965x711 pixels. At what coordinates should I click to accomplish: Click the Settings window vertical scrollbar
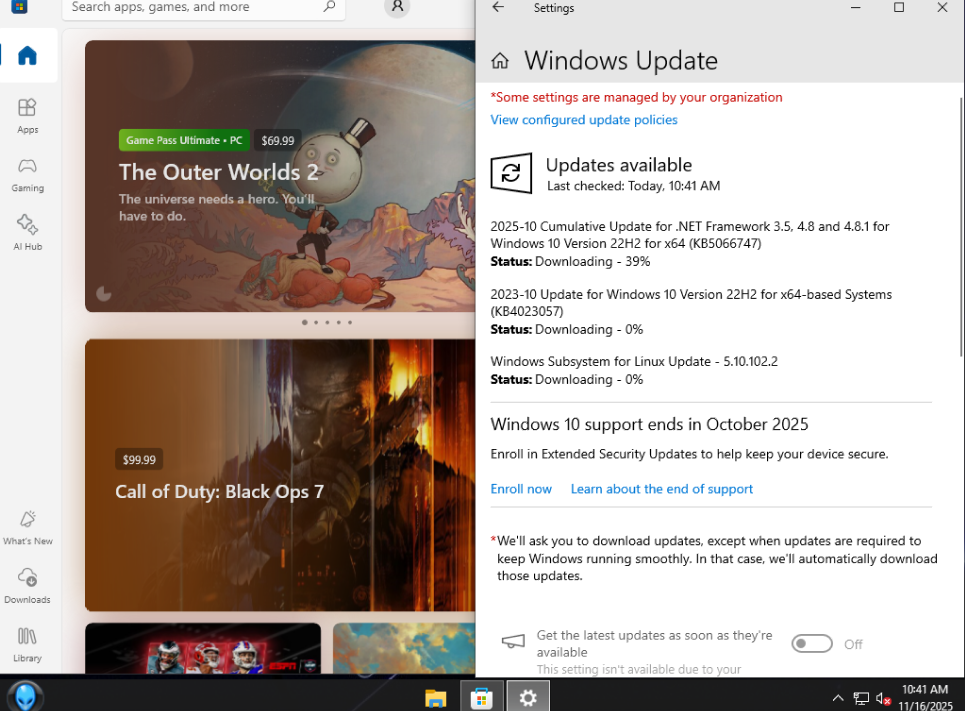[x=961, y=226]
